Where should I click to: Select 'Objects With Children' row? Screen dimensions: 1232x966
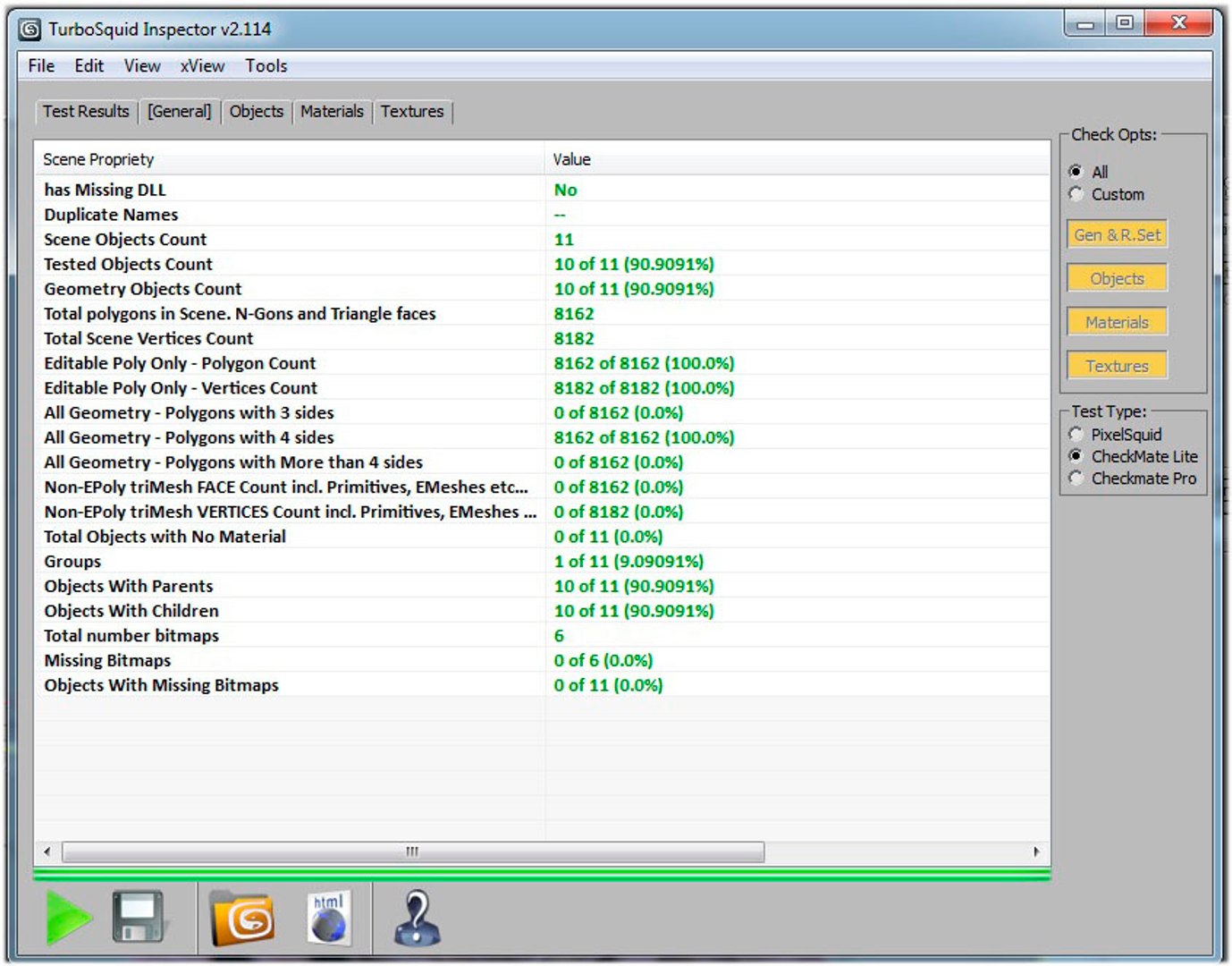pyautogui.click(x=542, y=611)
